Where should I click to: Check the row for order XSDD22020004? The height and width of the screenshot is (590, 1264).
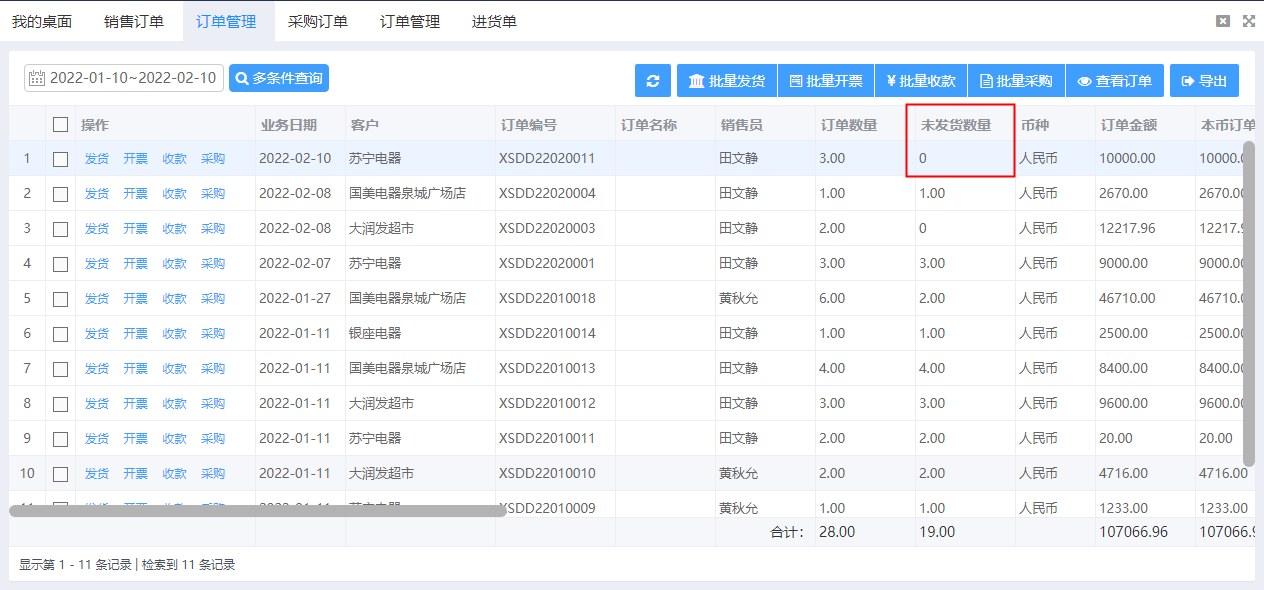(x=61, y=194)
